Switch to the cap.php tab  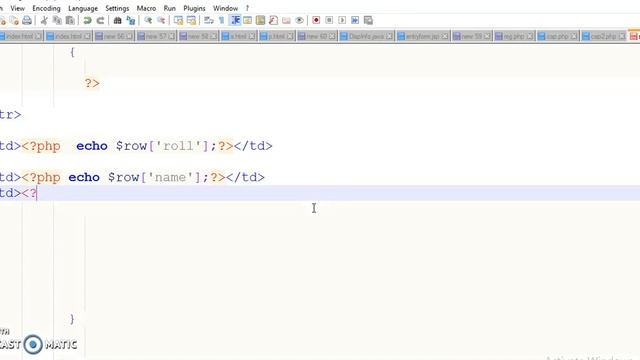pyautogui.click(x=558, y=36)
